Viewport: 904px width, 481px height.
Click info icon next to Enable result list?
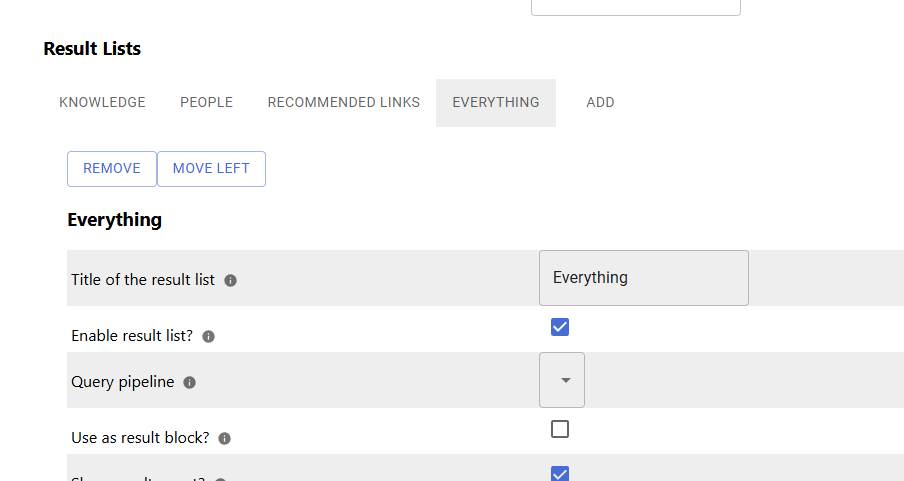(x=209, y=336)
